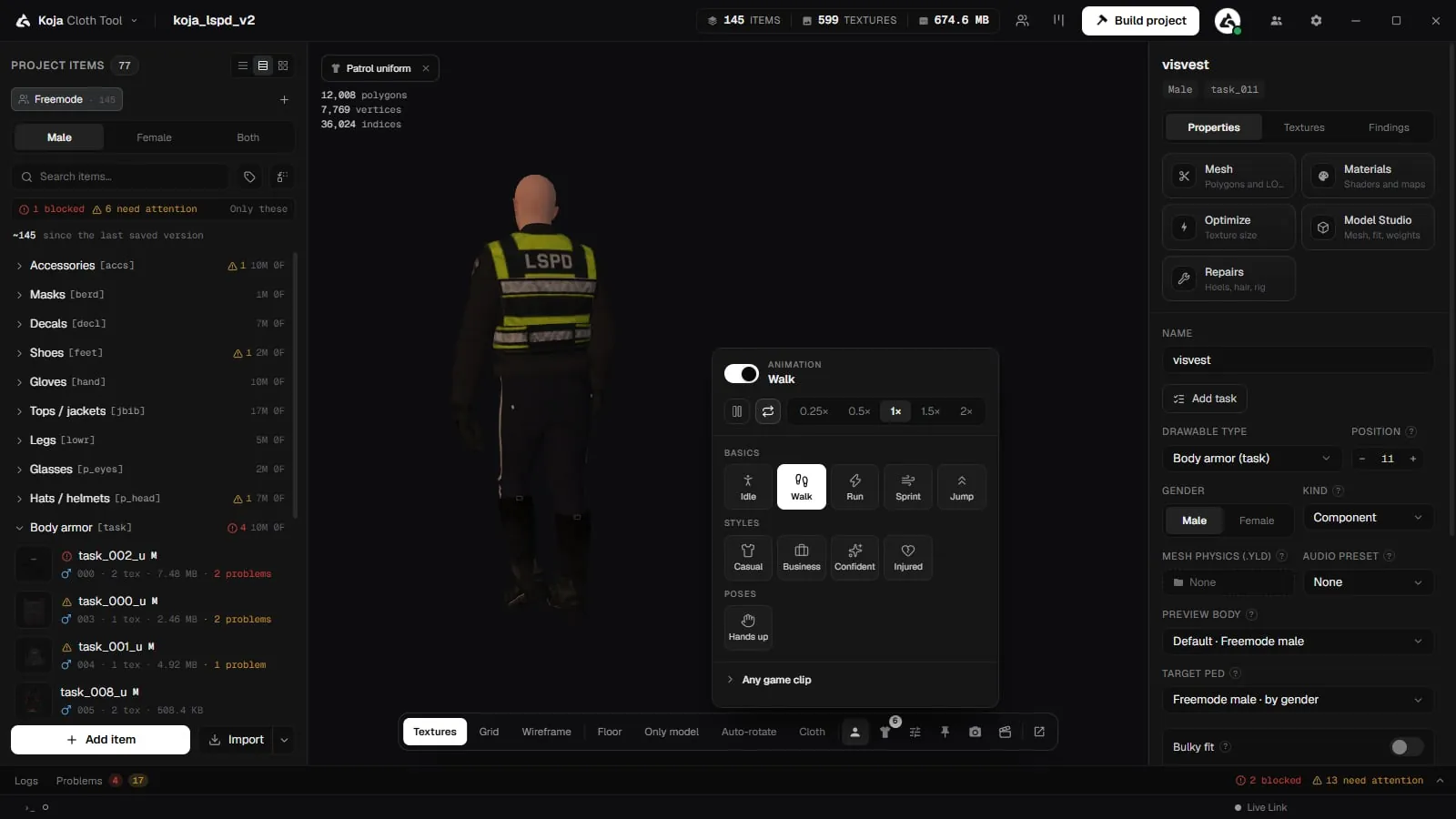Open the Drawable Type dropdown
Image resolution: width=1456 pixels, height=819 pixels.
(x=1251, y=459)
